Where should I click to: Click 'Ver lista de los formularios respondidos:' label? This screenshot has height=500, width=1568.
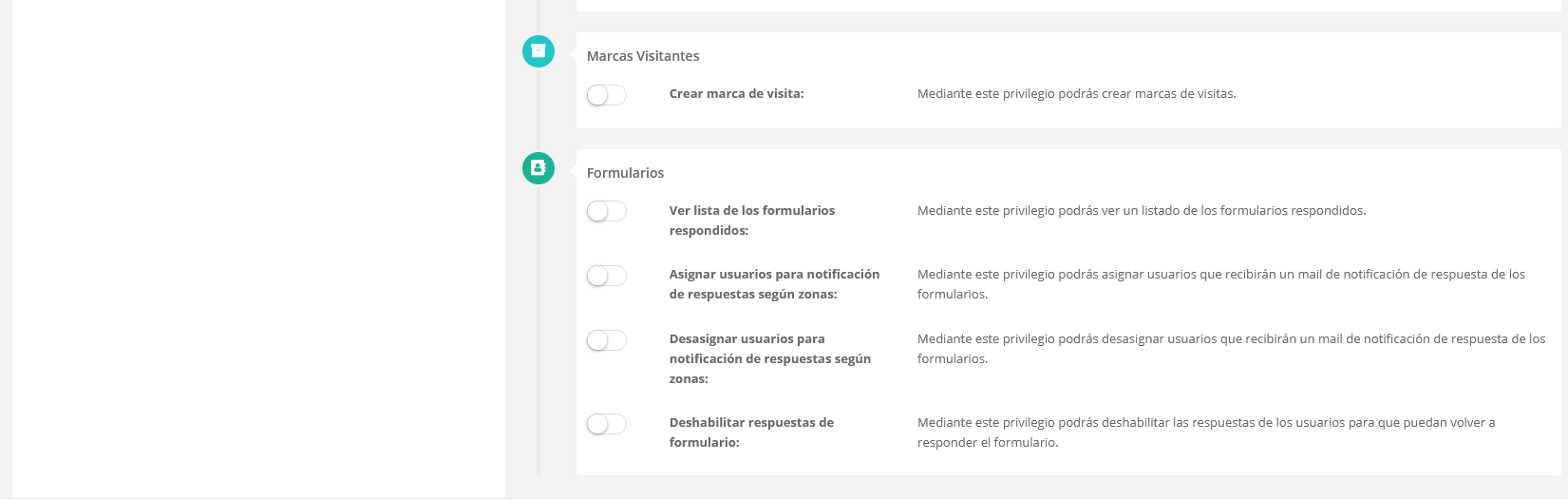(x=752, y=221)
